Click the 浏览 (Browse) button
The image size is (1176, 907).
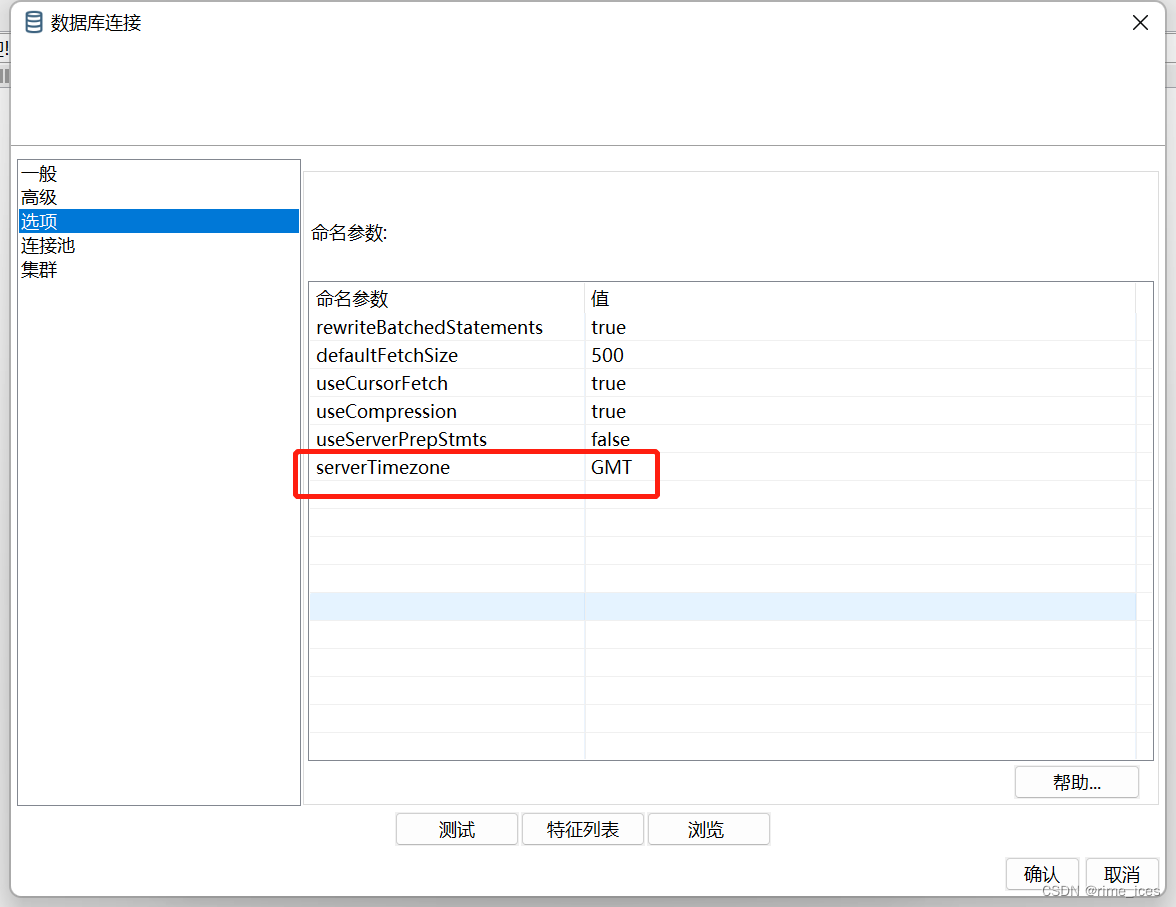tap(709, 829)
